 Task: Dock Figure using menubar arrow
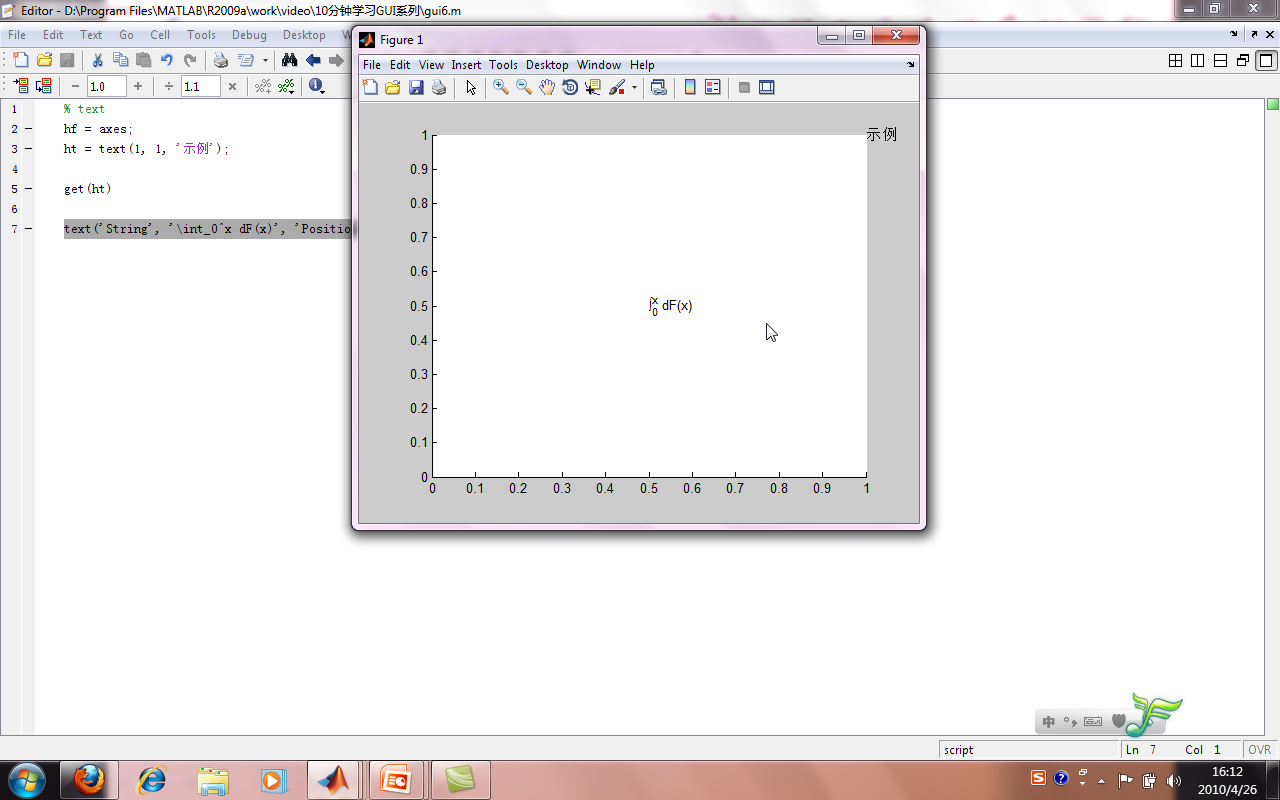tap(911, 65)
